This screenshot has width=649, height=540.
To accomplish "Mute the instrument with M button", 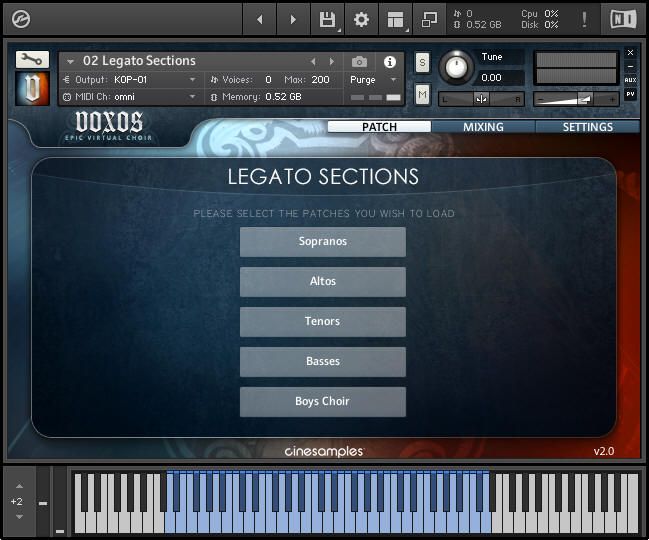I will coord(422,95).
